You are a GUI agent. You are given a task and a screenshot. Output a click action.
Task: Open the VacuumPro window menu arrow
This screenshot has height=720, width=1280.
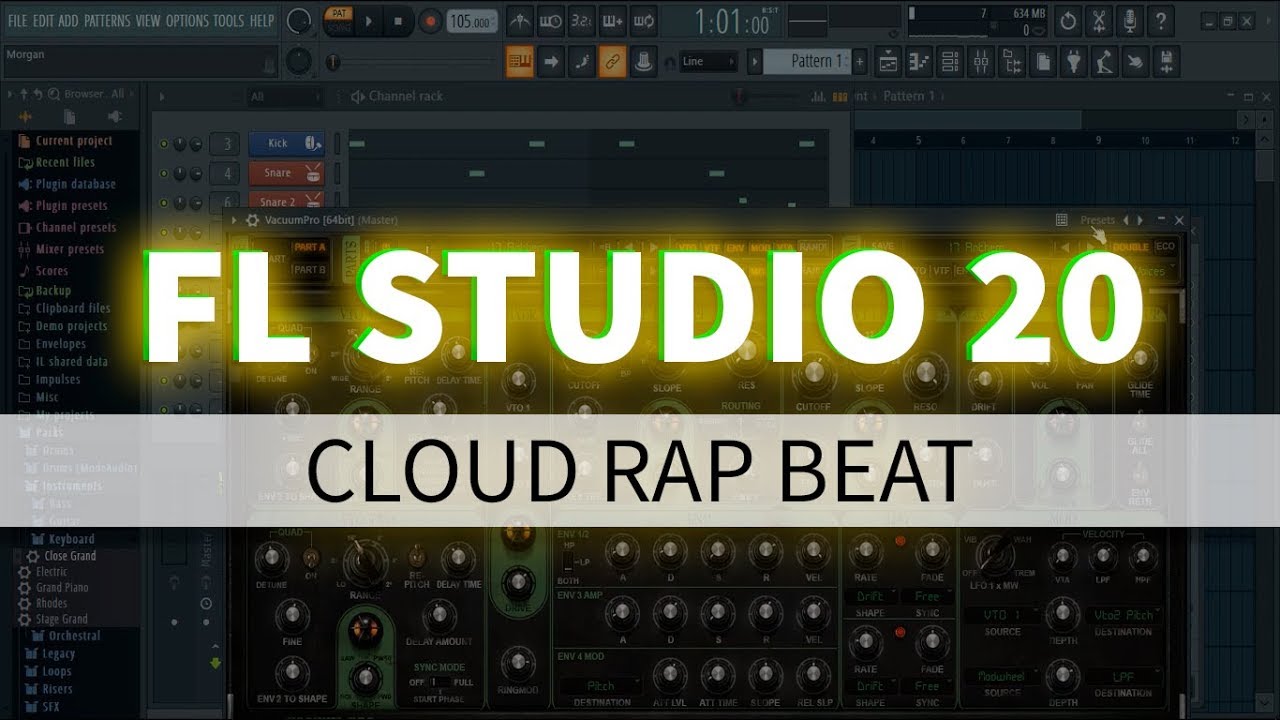[x=234, y=220]
